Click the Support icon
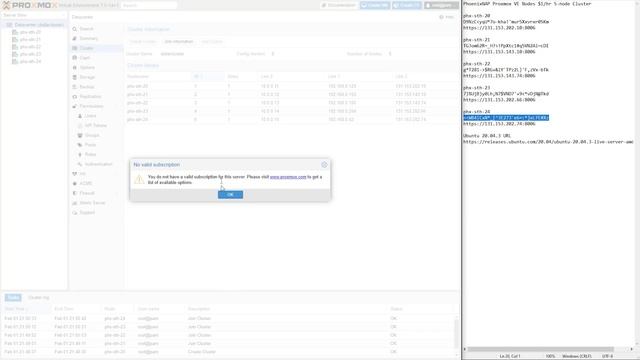Viewport: 640px width, 360px height. point(75,213)
